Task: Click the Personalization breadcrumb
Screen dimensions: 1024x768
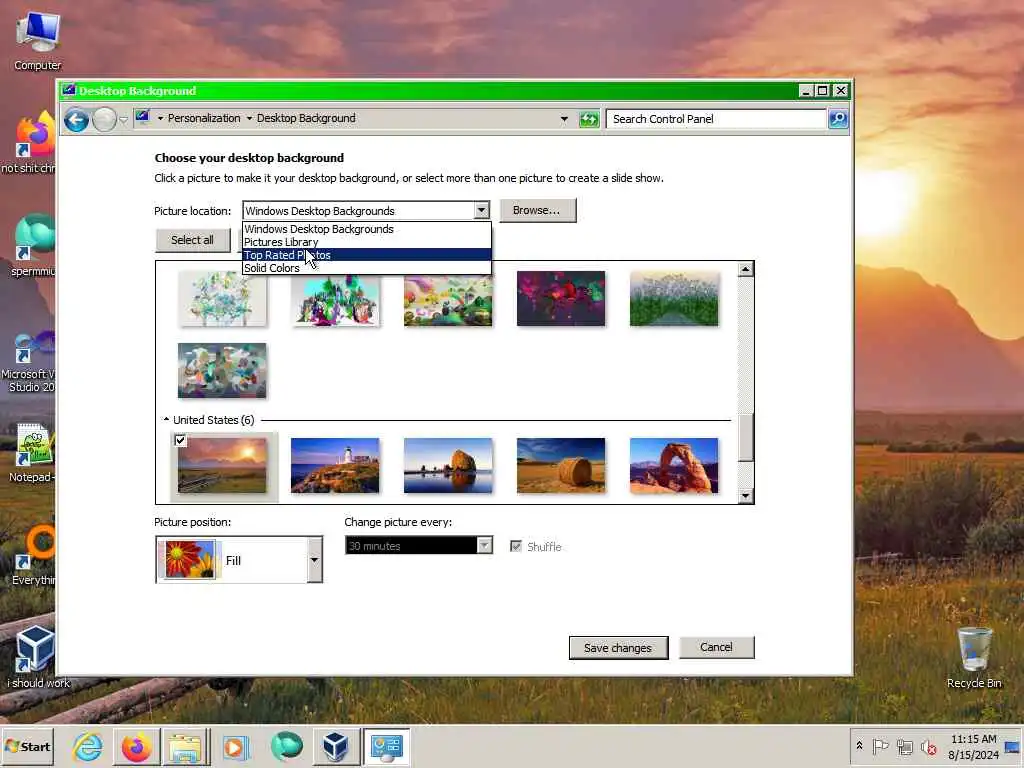Action: point(204,118)
